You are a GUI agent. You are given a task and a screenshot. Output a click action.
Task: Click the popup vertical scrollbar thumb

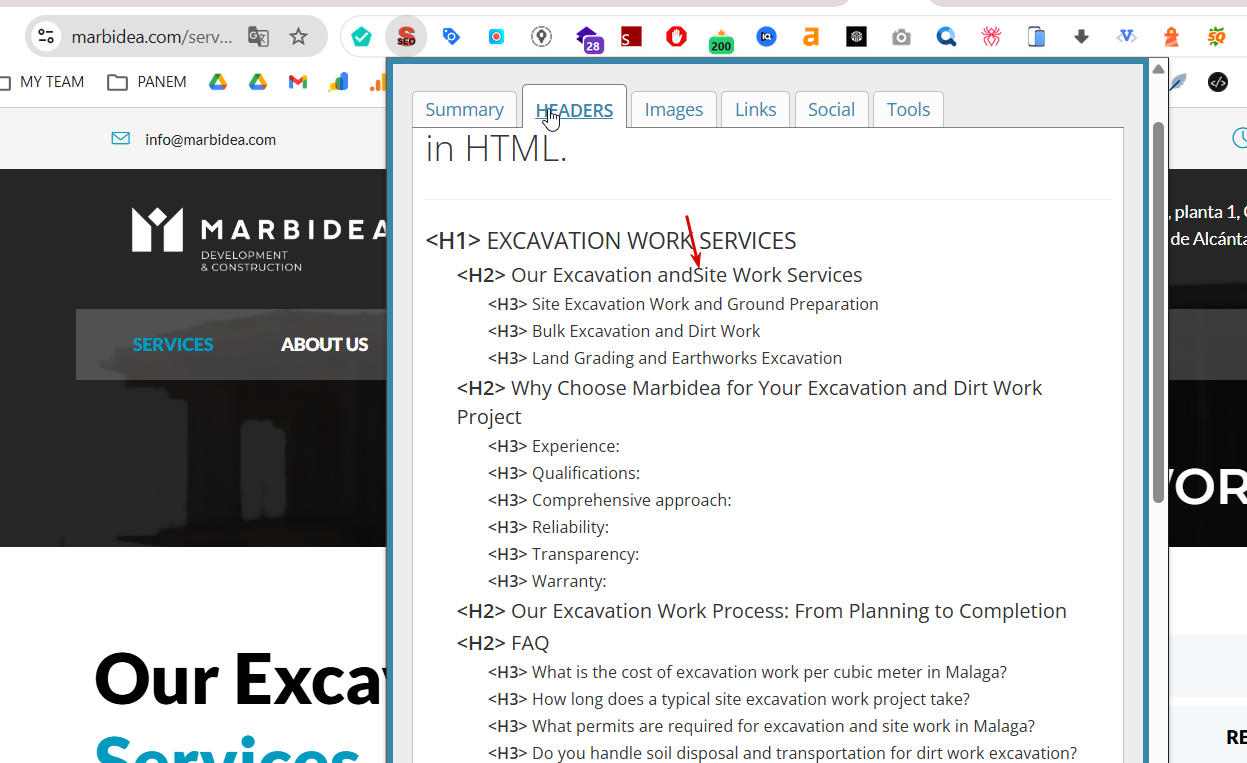click(x=1158, y=312)
